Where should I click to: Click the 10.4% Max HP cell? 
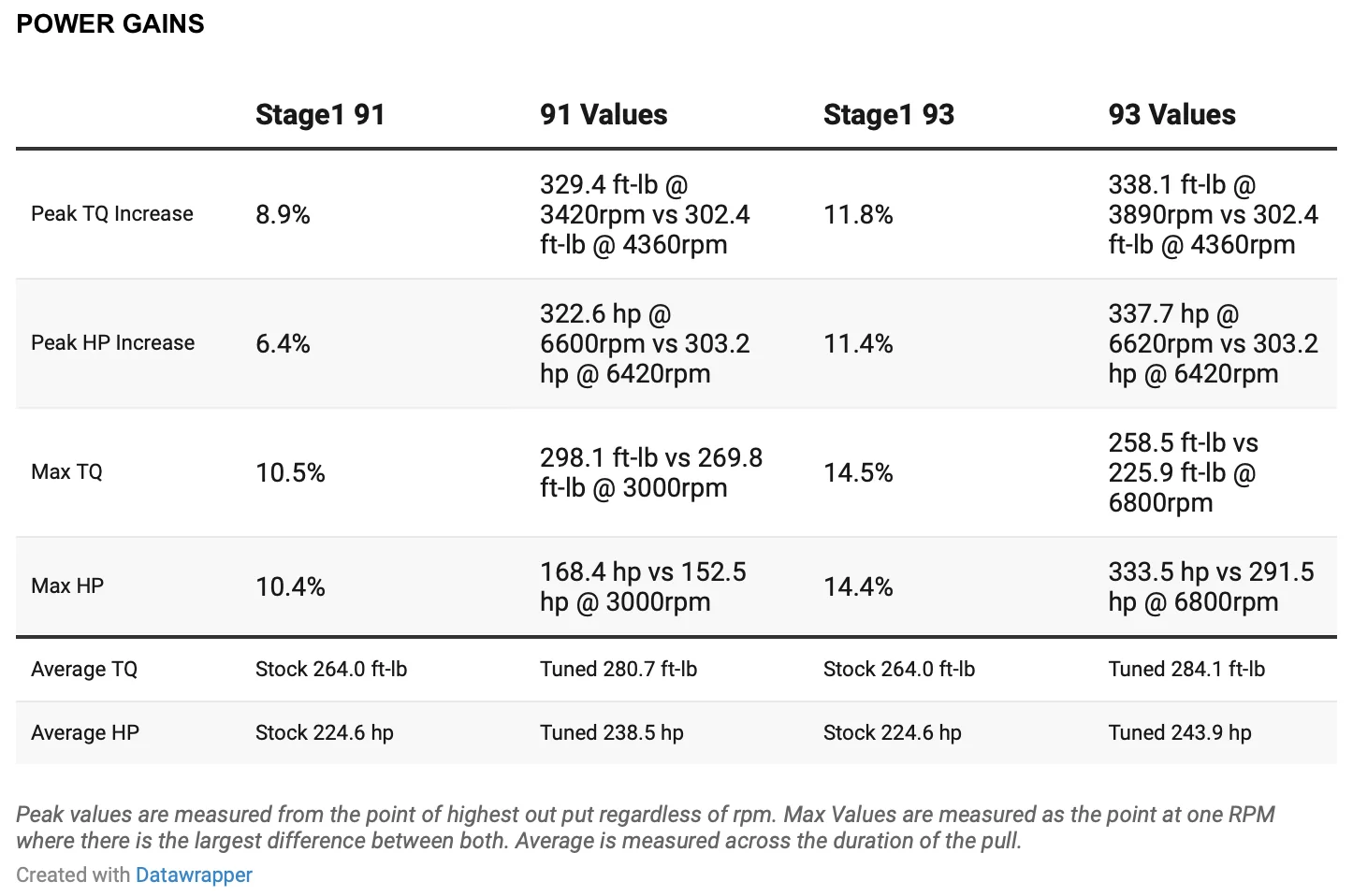pos(290,587)
